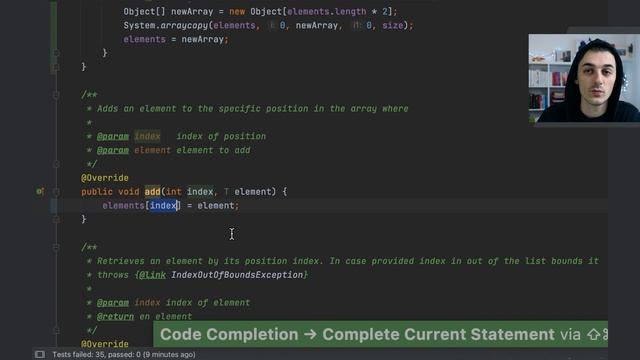This screenshot has height=360, width=640.
Task: Click fold marker at resize method's final brace
Action: 56,67
